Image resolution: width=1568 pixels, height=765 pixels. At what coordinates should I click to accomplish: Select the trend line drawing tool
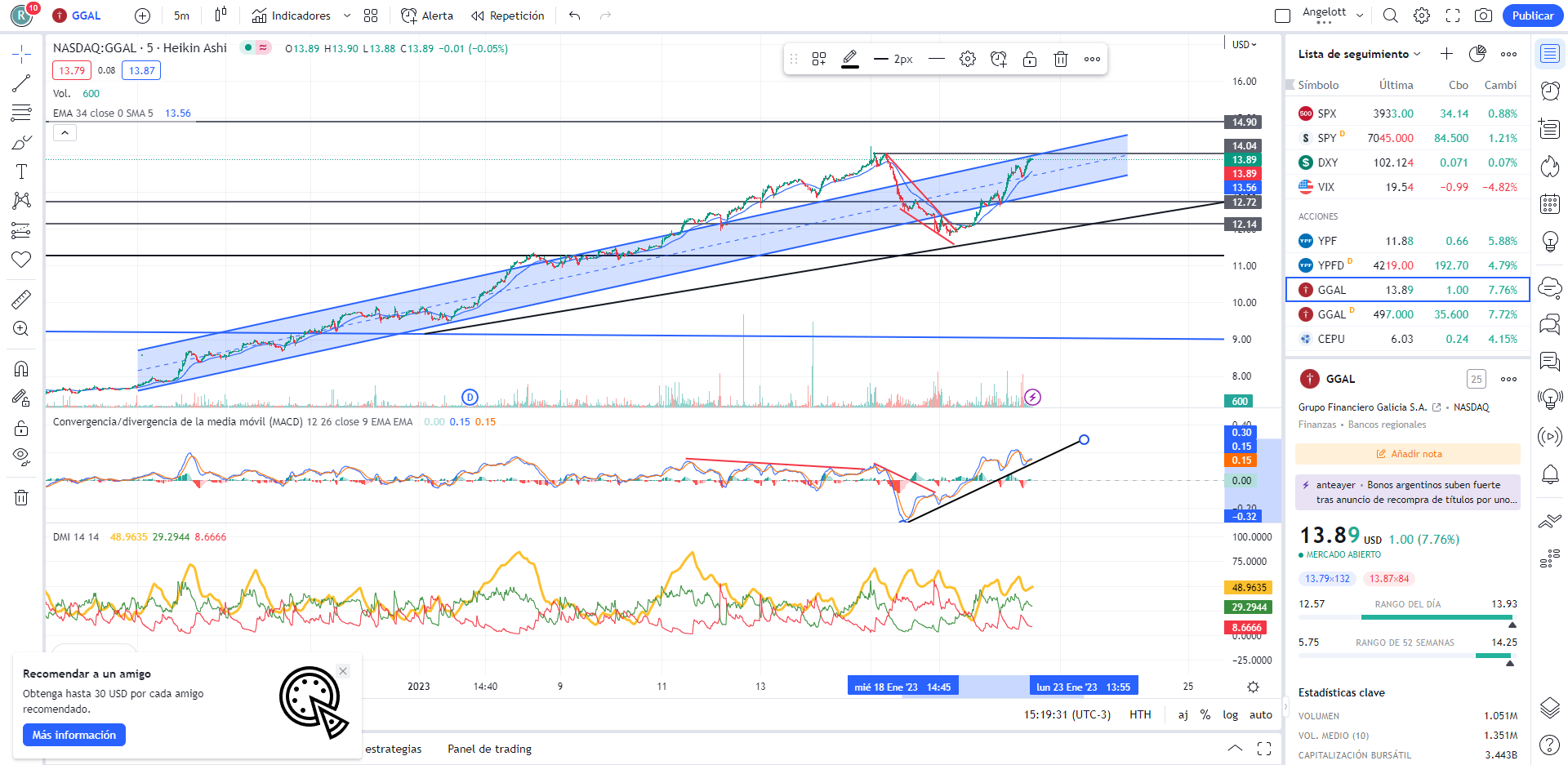coord(21,83)
